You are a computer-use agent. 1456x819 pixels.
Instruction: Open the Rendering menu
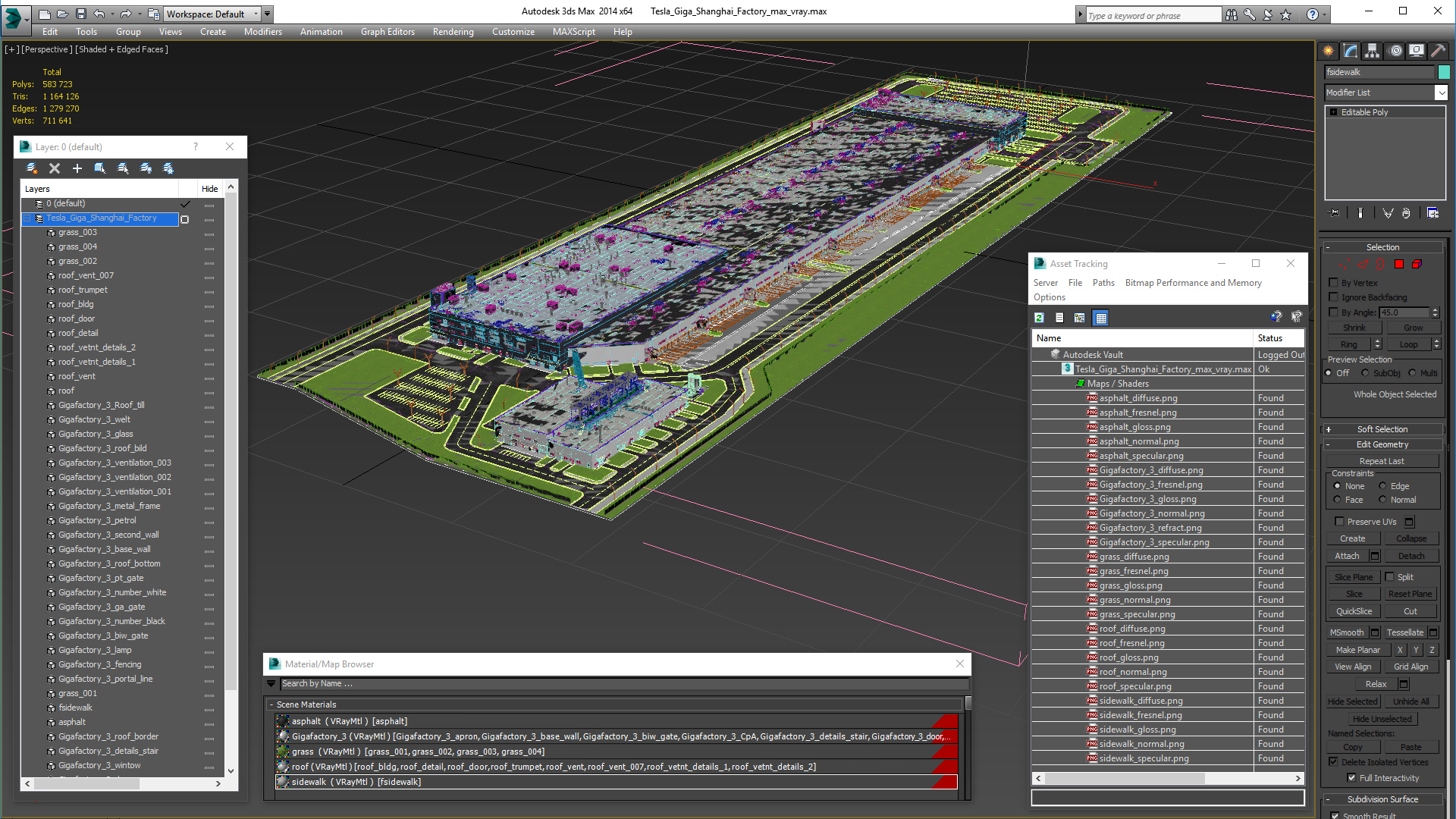coord(453,32)
